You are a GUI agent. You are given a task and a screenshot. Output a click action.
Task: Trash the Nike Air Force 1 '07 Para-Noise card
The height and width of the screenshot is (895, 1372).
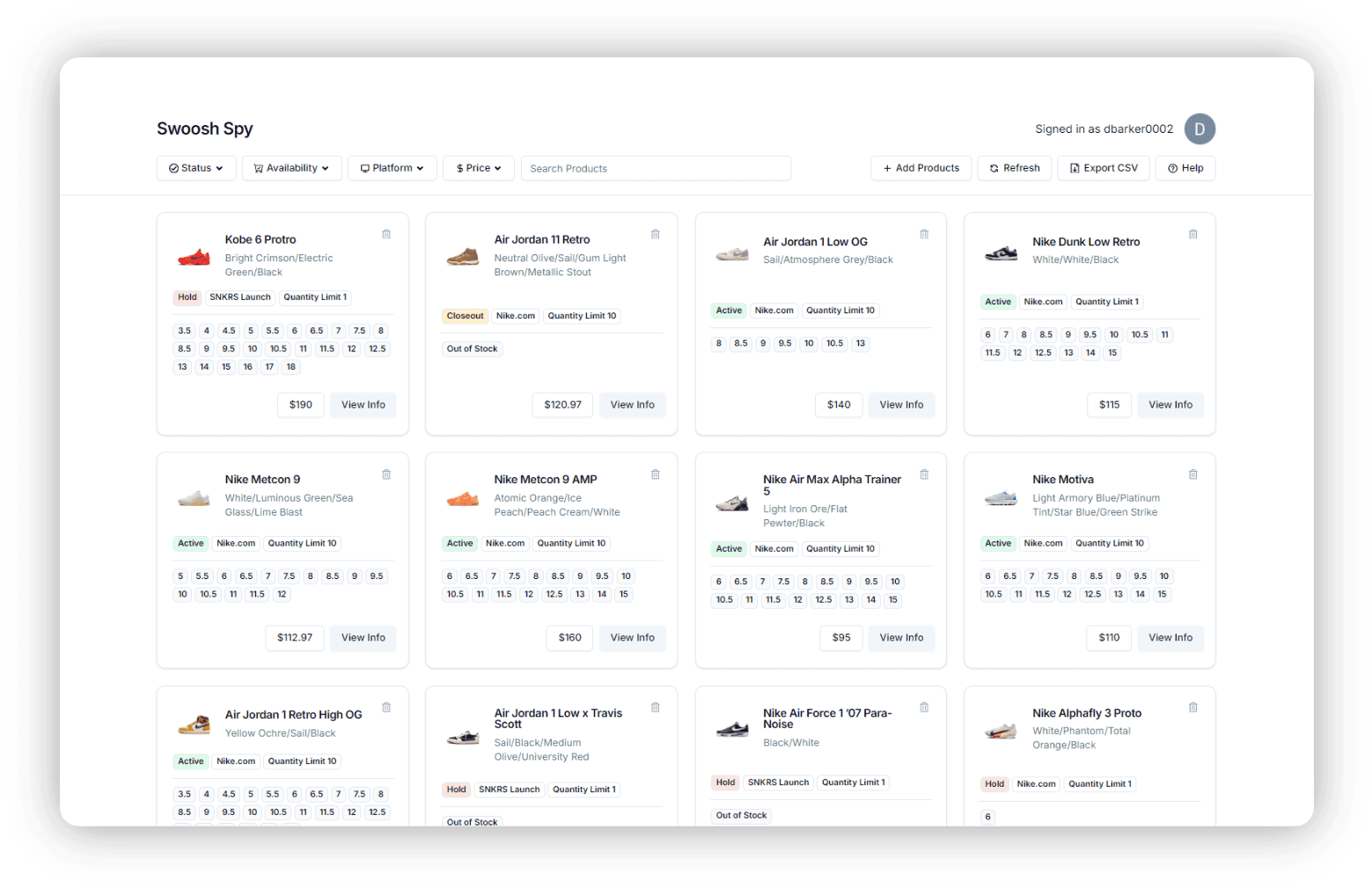(x=924, y=708)
